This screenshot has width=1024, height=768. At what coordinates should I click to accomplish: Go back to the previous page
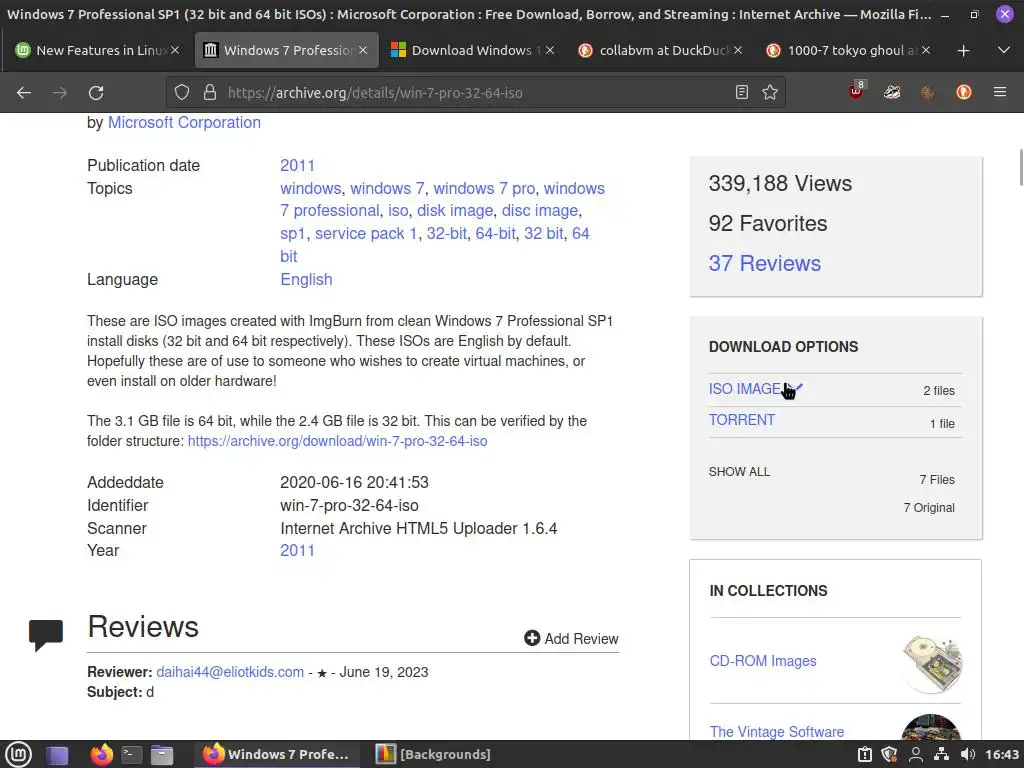tap(24, 93)
